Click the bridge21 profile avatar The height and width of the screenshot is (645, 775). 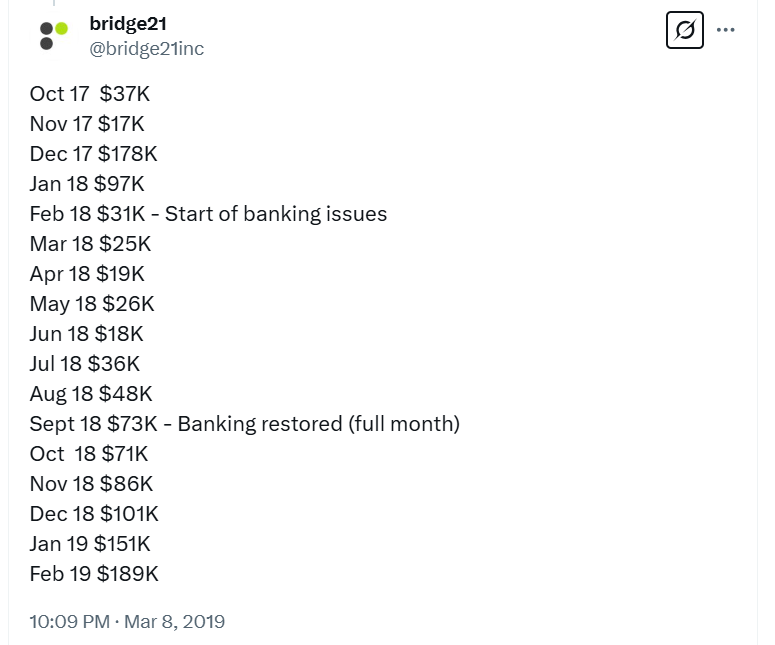click(53, 36)
